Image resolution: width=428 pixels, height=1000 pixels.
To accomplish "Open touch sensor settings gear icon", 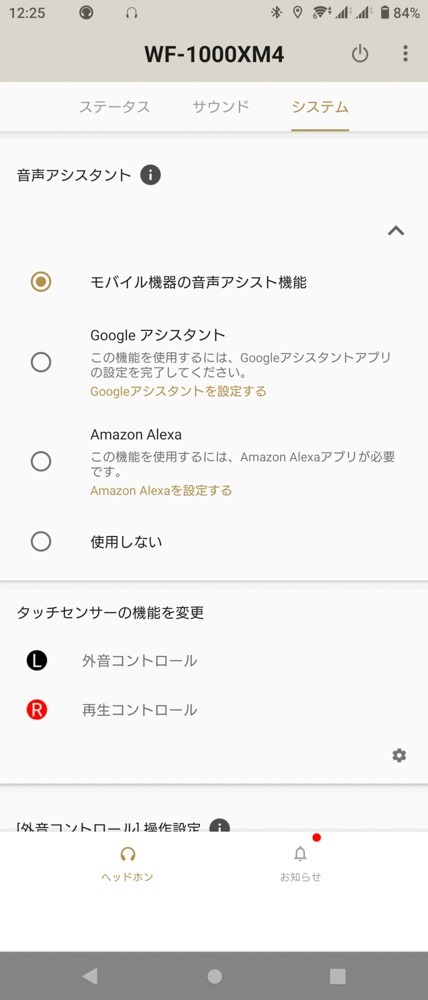I will pos(399,756).
